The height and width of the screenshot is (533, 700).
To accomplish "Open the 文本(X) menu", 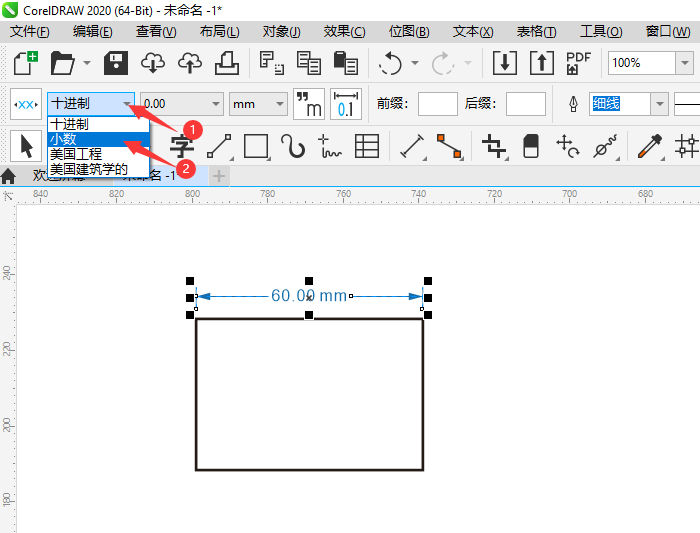I will point(473,32).
